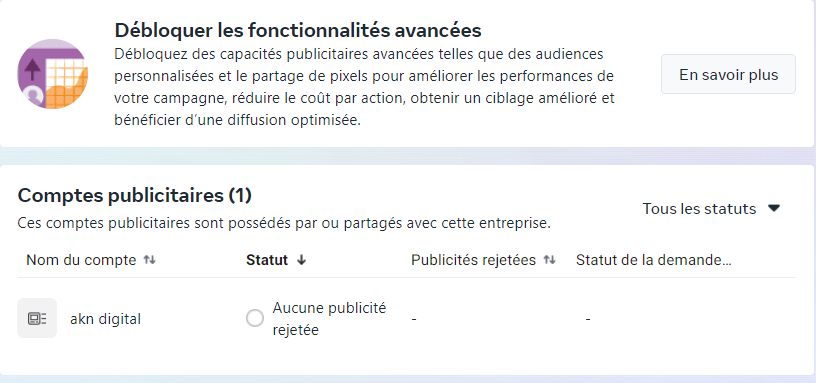
Task: Select the Statut de la demande column header
Action: [x=654, y=260]
